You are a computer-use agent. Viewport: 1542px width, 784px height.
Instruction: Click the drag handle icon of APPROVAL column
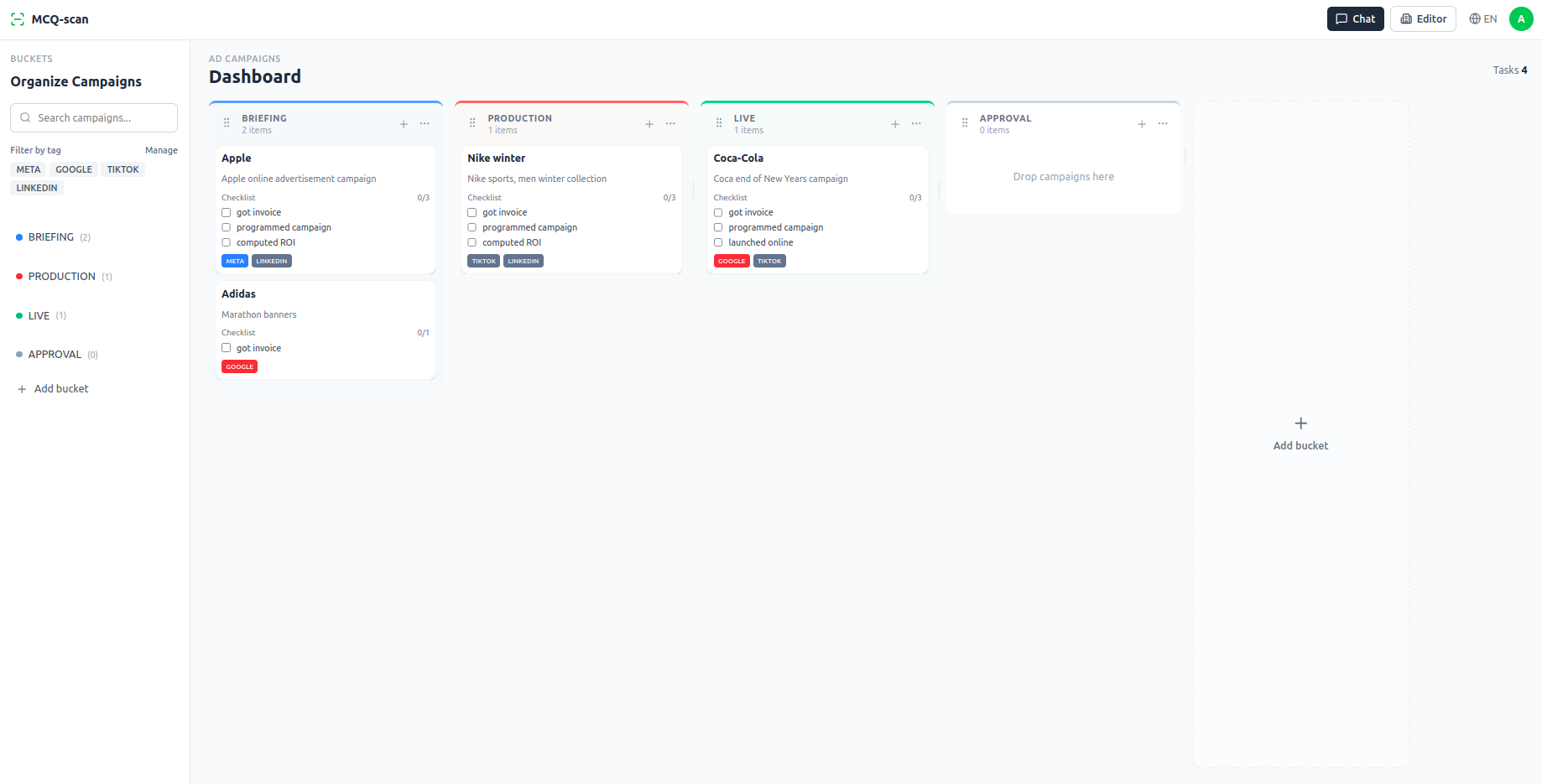(x=965, y=123)
